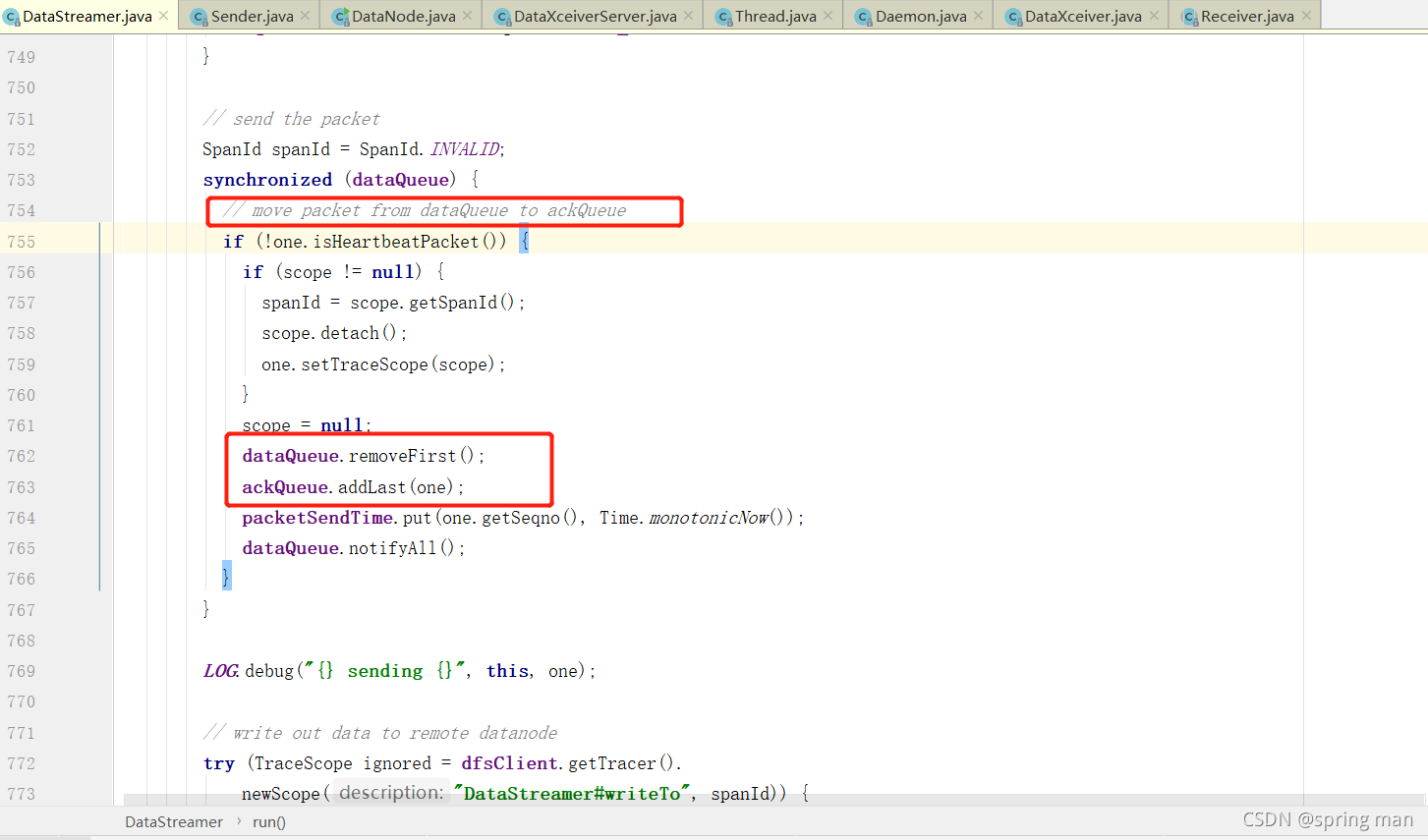Click the '// send the packet' comment
Screen dimensions: 1428x840
(x=291, y=119)
